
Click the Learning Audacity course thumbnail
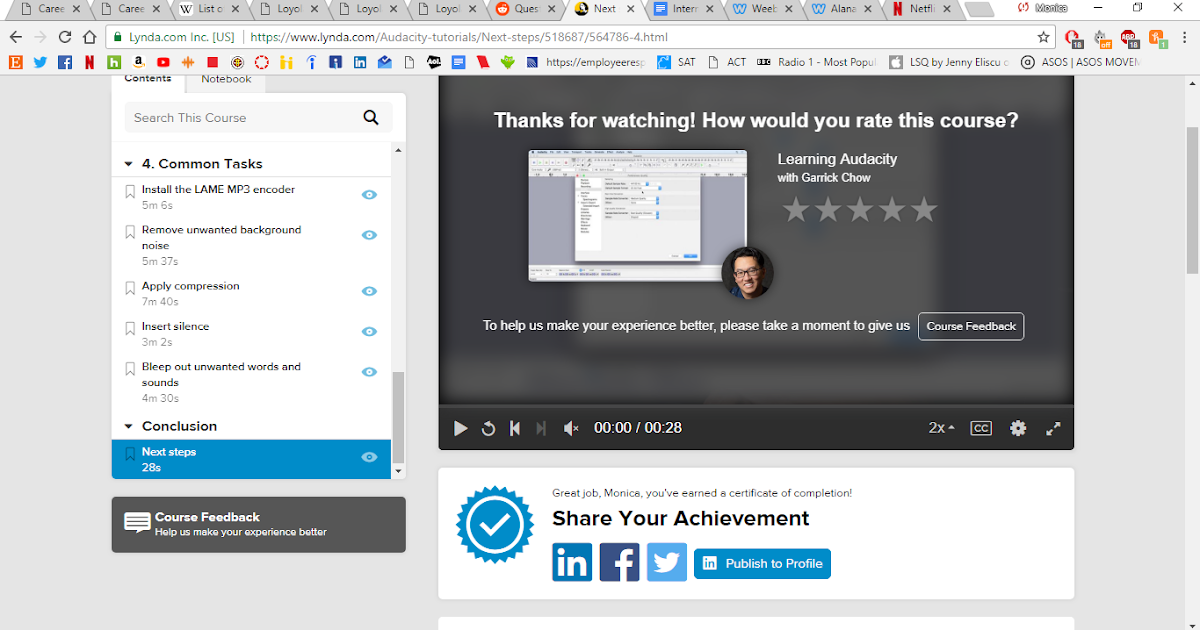pyautogui.click(x=637, y=216)
